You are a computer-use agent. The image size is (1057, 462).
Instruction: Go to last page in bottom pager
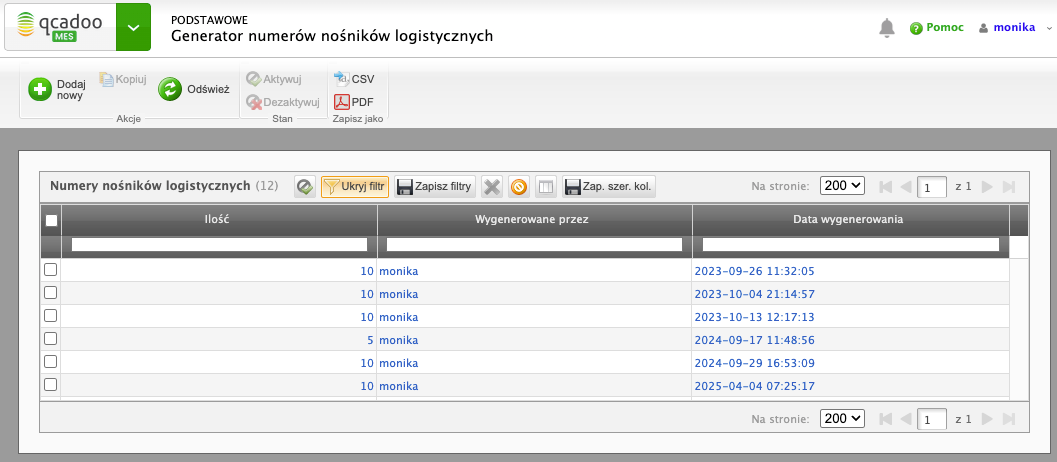click(1008, 419)
